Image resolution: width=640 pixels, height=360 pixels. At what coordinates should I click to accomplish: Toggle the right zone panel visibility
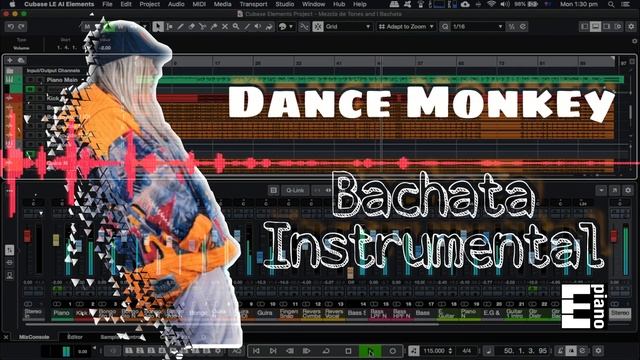pyautogui.click(x=607, y=27)
